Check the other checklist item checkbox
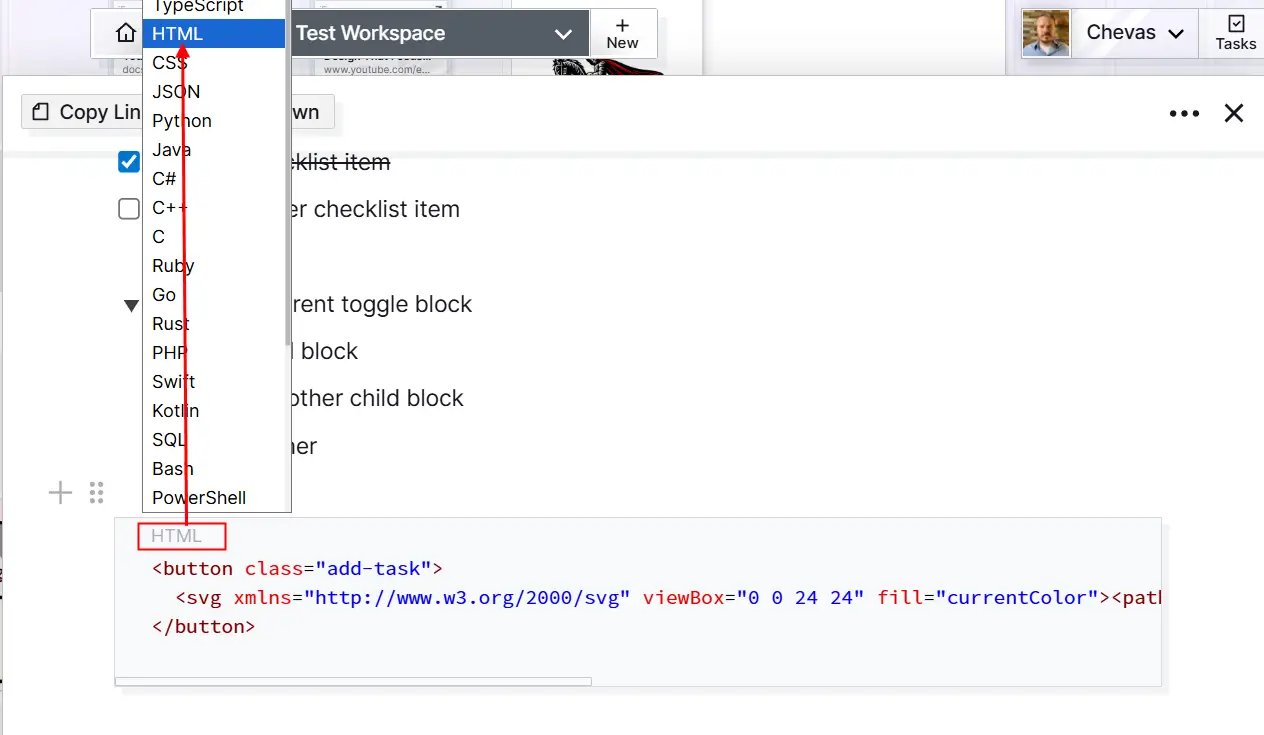Viewport: 1264px width, 735px height. pyautogui.click(x=128, y=208)
